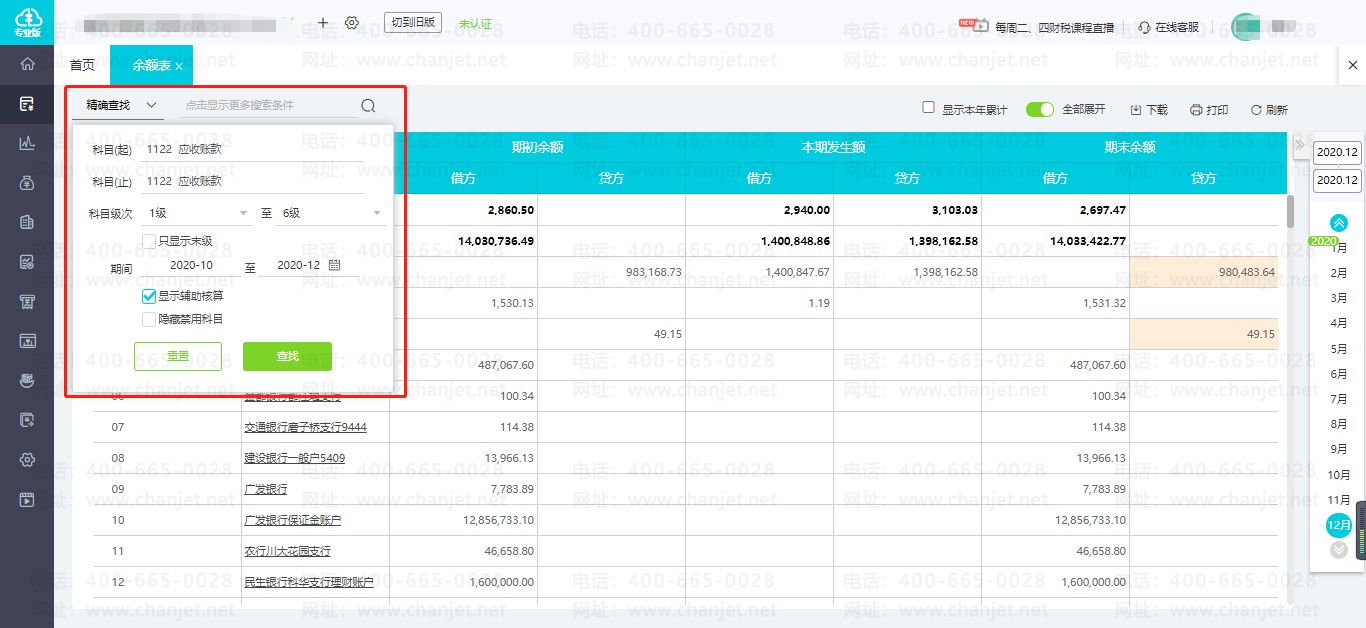Select 1月 in the month list

[x=1339, y=248]
